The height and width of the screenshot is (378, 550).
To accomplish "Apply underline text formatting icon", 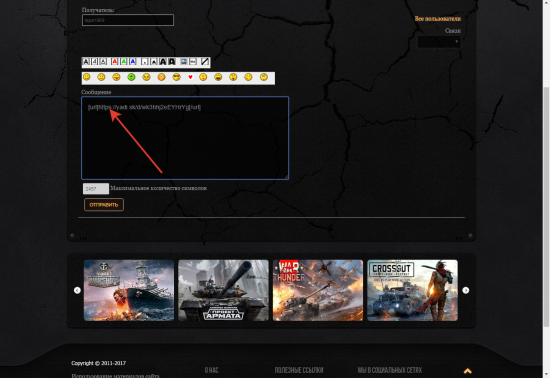I will coord(103,62).
